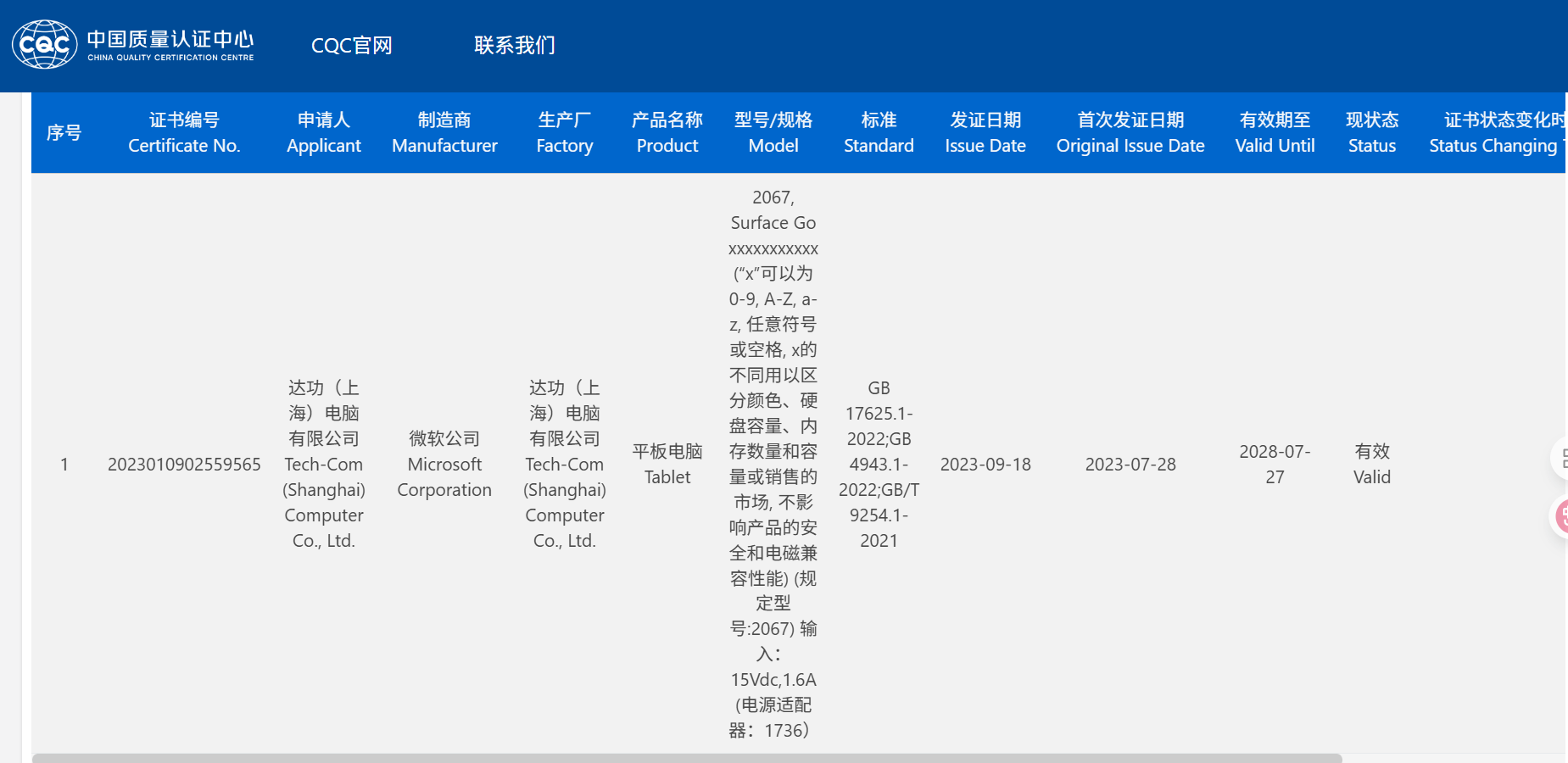This screenshot has height=763, width=1568.
Task: Click the 有效 Valid status cell
Action: (x=1371, y=465)
